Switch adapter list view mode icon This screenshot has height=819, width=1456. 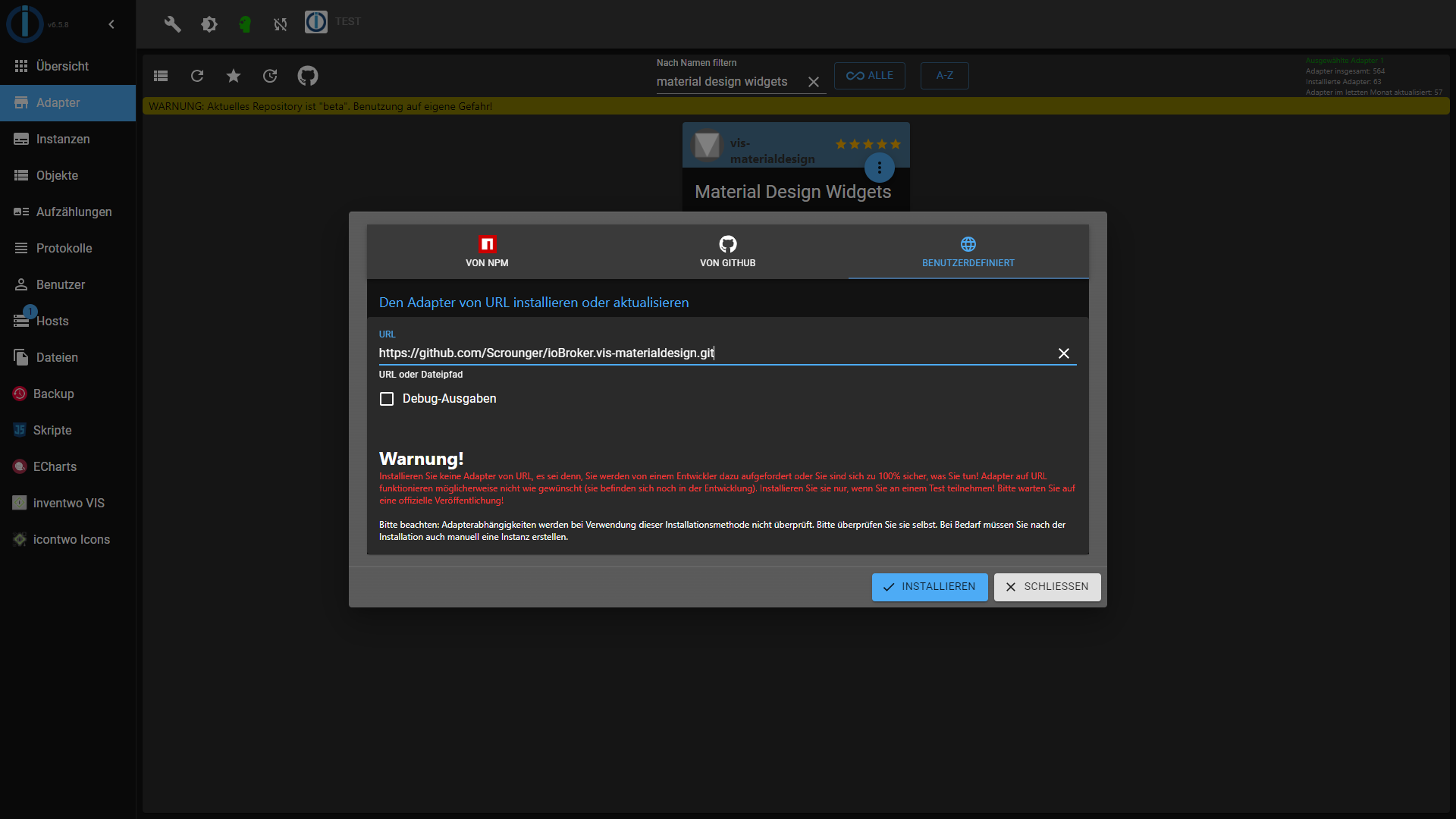pyautogui.click(x=161, y=76)
